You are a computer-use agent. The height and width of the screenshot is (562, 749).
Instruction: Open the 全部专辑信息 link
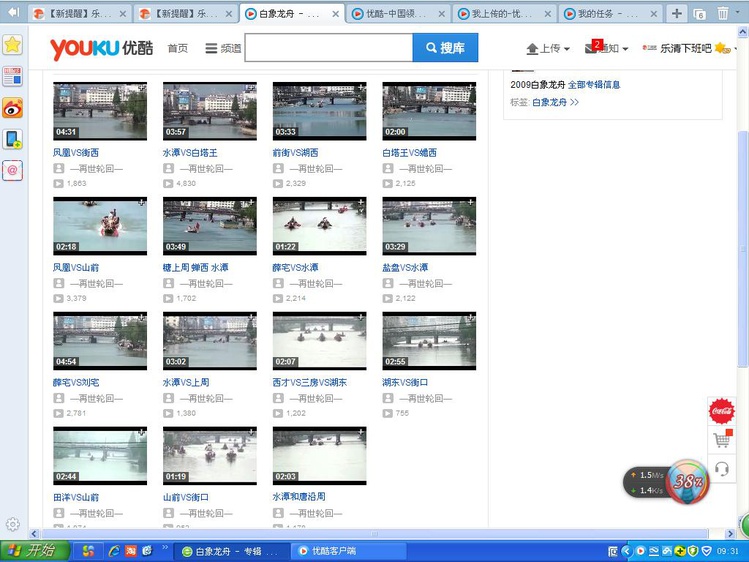tap(594, 85)
